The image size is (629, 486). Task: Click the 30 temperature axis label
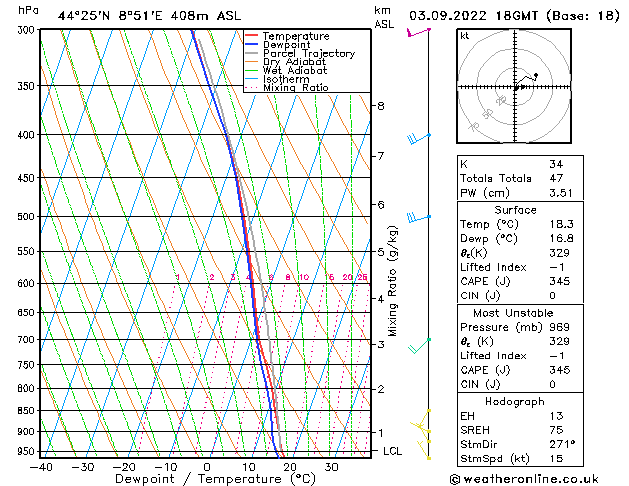click(x=331, y=467)
